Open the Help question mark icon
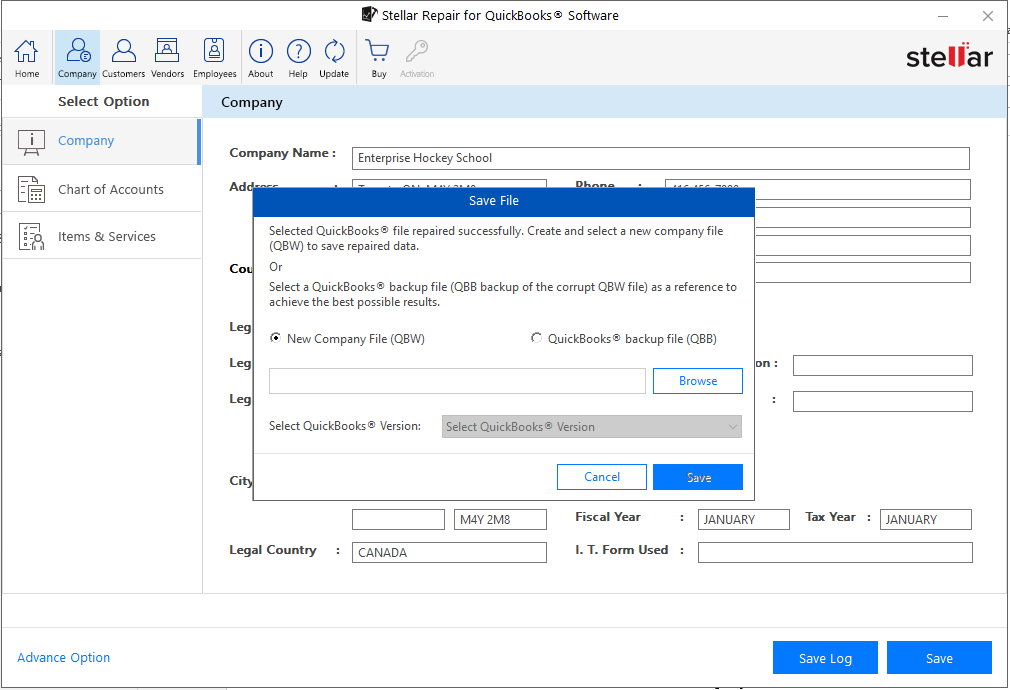Image resolution: width=1010 pixels, height=690 pixels. pos(298,58)
